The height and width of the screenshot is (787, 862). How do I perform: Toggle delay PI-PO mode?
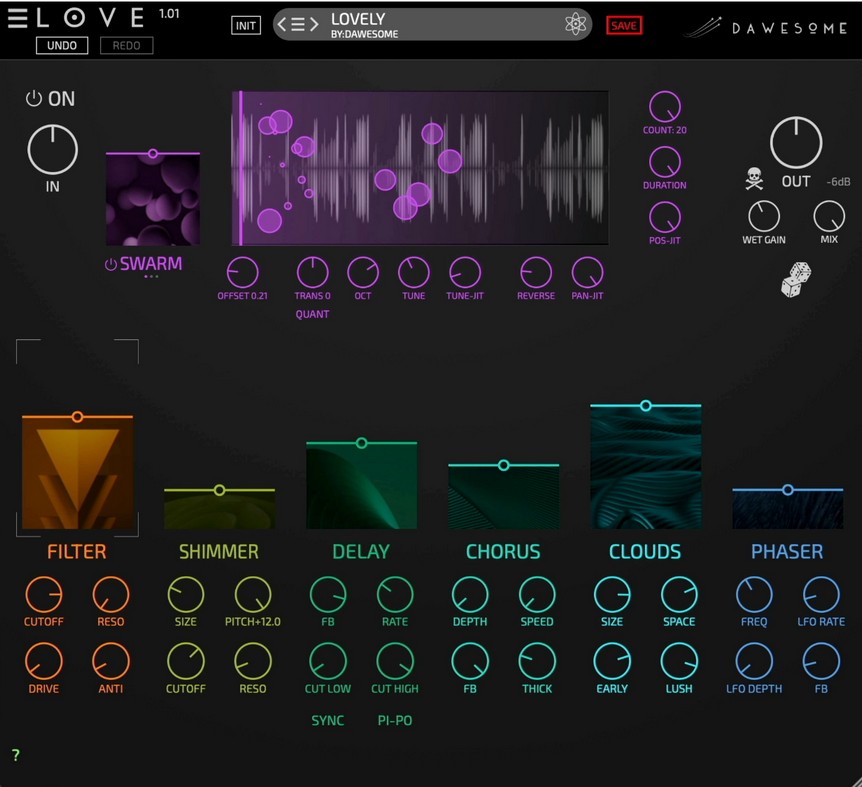click(395, 721)
